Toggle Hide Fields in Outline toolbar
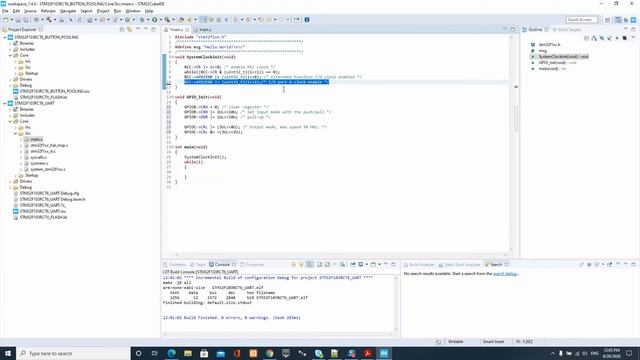 point(602,38)
